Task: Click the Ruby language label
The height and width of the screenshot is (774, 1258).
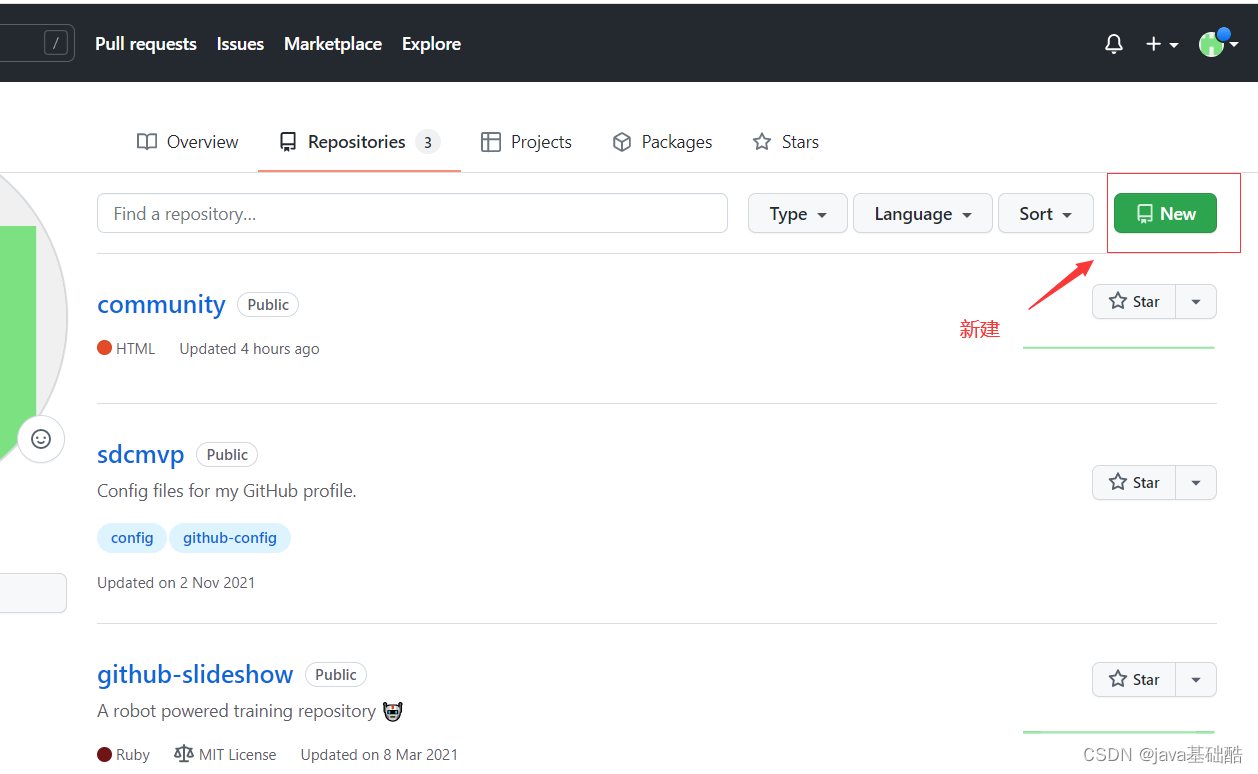Action: (124, 755)
